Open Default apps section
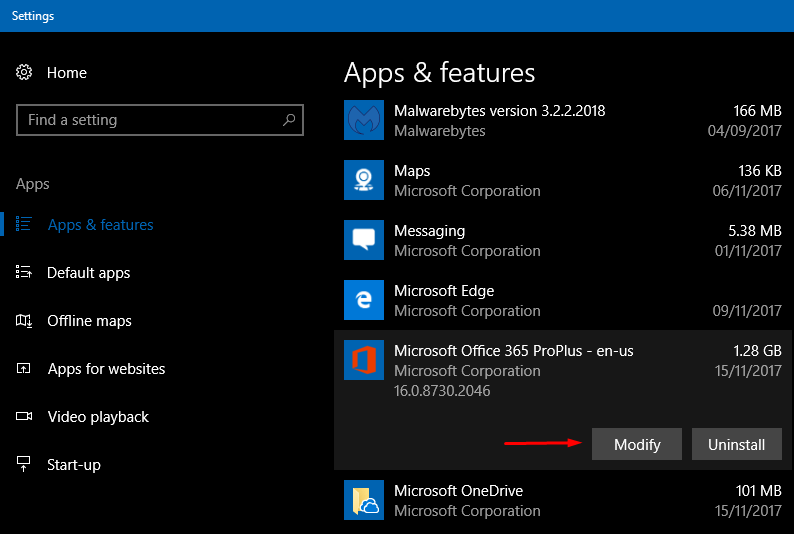The image size is (794, 534). point(89,273)
